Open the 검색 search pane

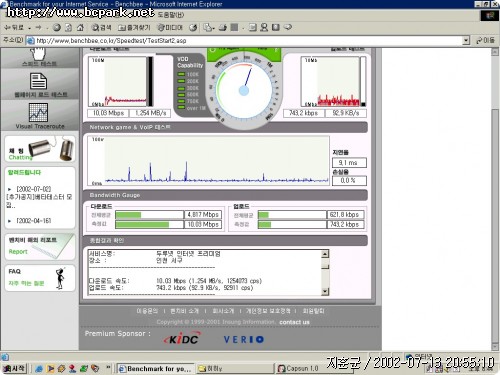[101, 27]
